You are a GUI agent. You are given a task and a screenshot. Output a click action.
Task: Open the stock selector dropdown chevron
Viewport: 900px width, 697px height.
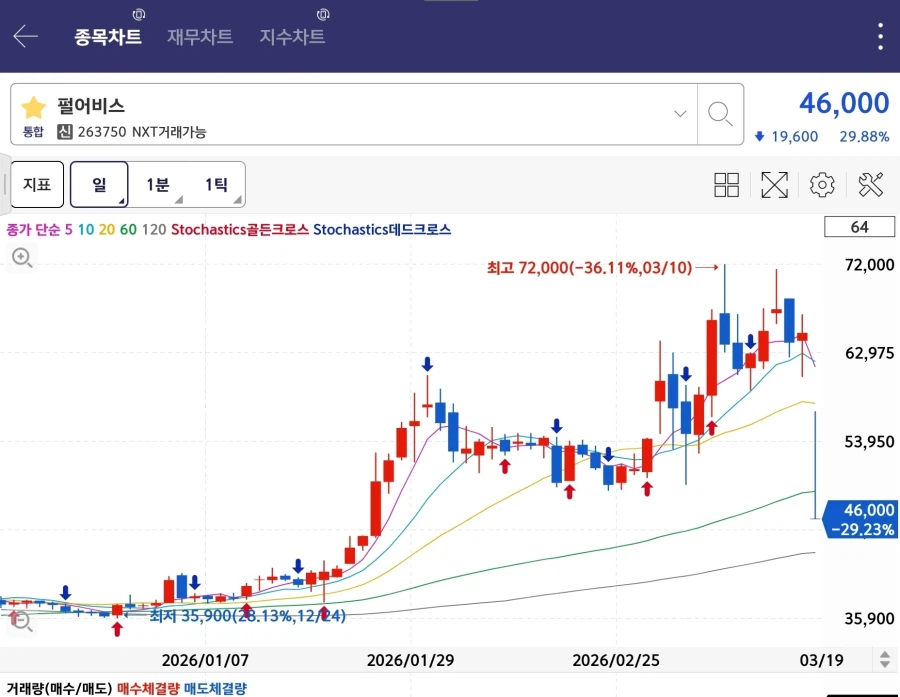click(x=680, y=114)
